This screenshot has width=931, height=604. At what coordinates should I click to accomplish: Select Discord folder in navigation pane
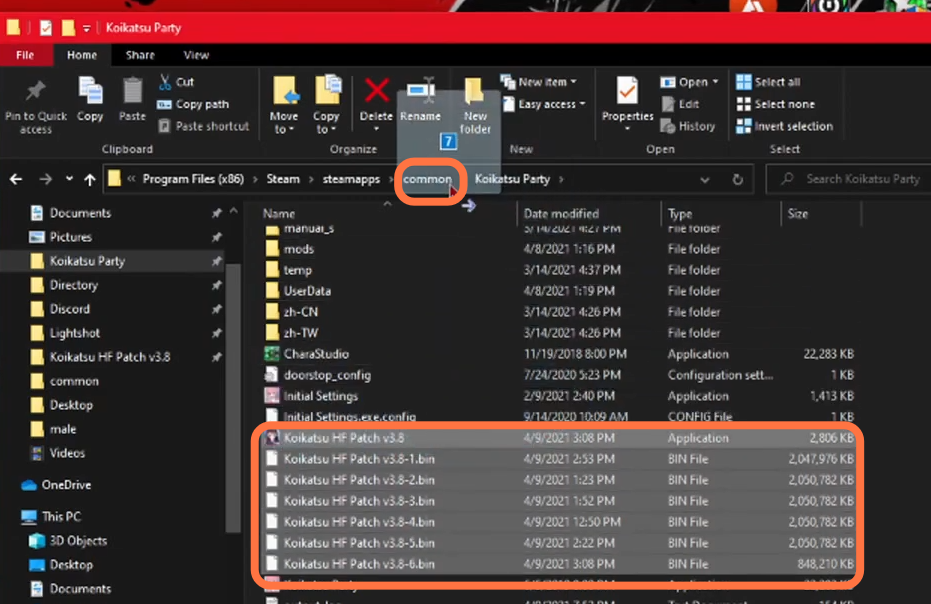pyautogui.click(x=69, y=309)
